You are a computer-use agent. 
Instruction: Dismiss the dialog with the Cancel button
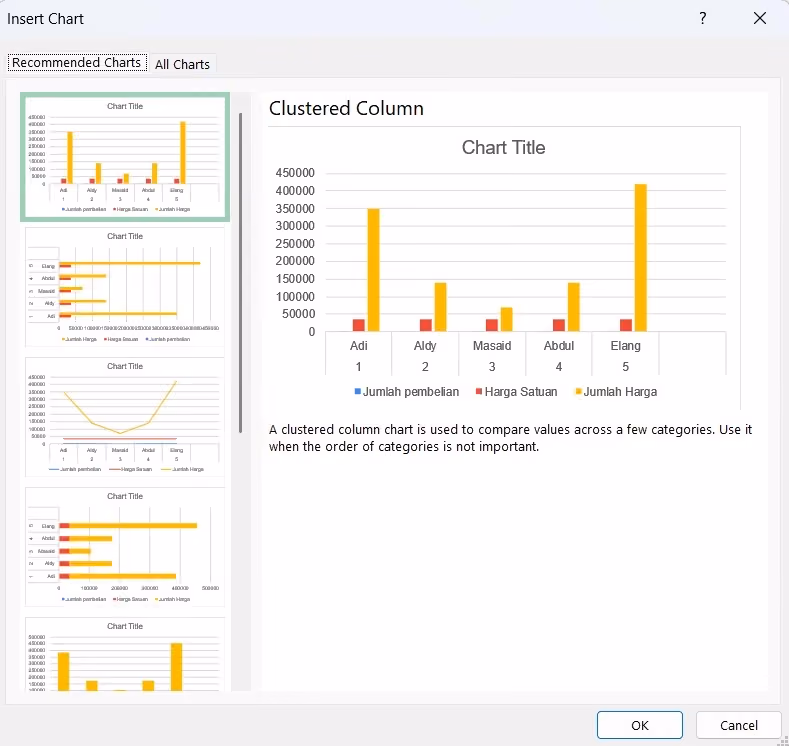pos(738,725)
